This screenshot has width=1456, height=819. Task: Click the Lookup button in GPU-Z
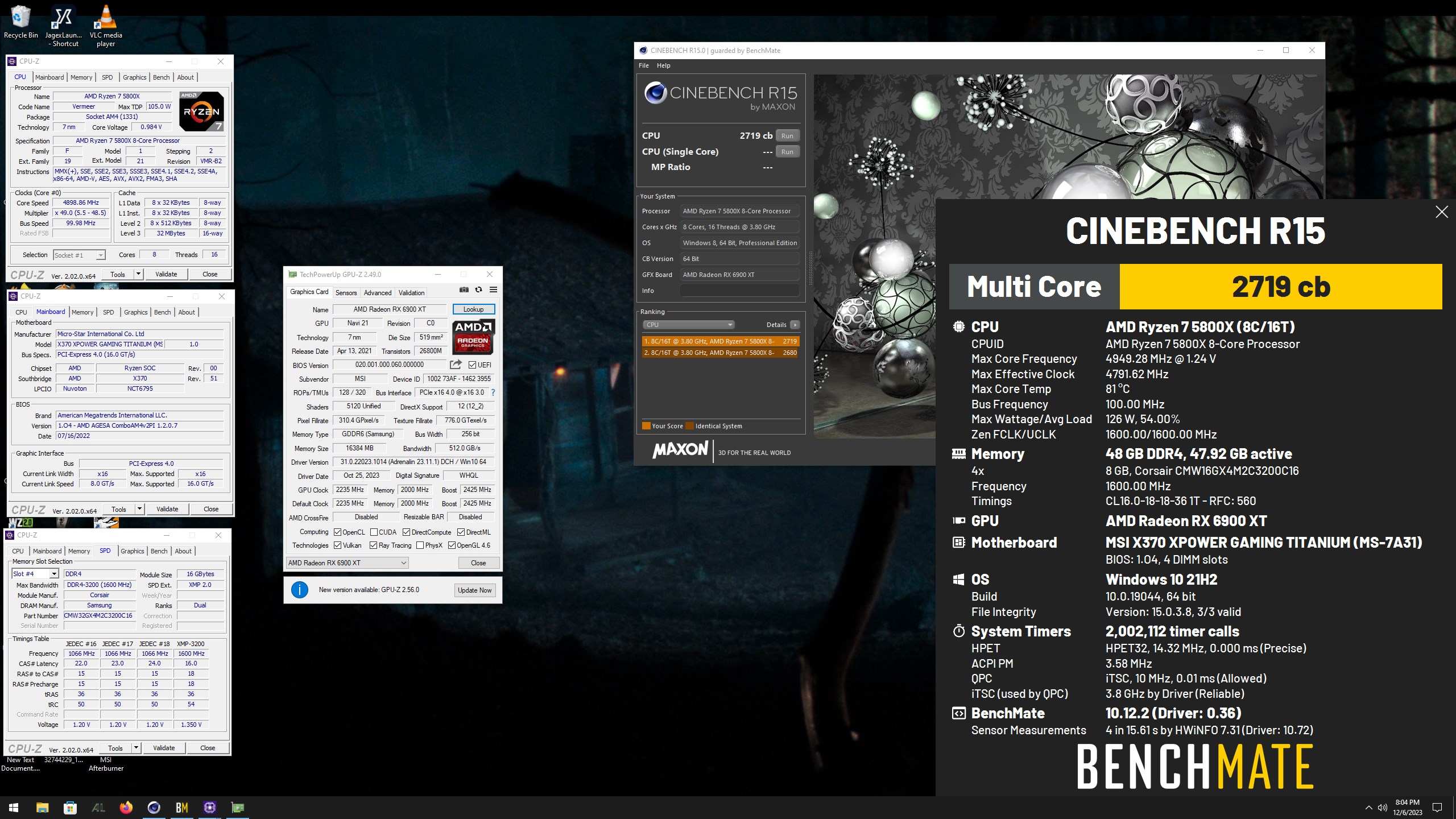tap(473, 309)
